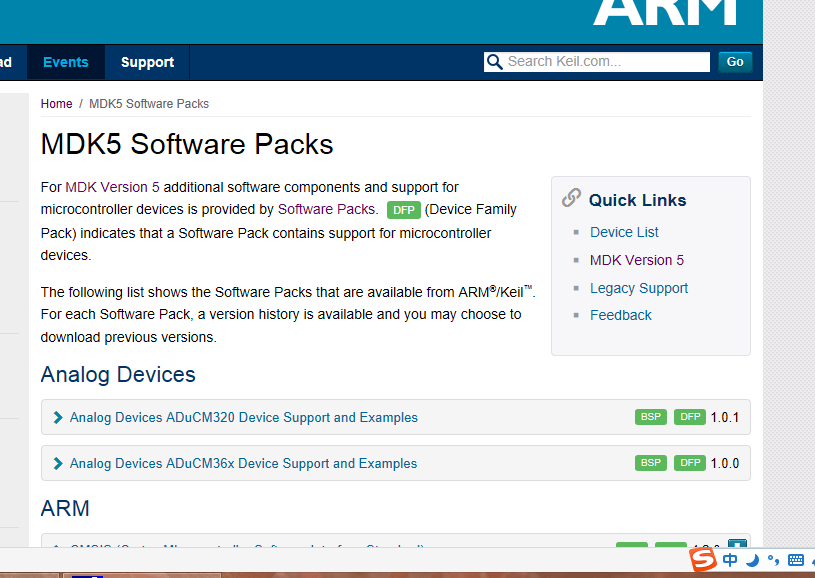Image resolution: width=815 pixels, height=578 pixels.
Task: Click BSP badge on ADuCM320 row
Action: tap(651, 417)
